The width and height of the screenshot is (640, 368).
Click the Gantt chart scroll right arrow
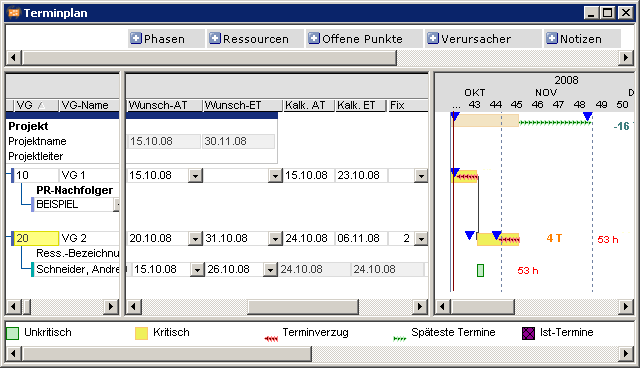coord(626,306)
